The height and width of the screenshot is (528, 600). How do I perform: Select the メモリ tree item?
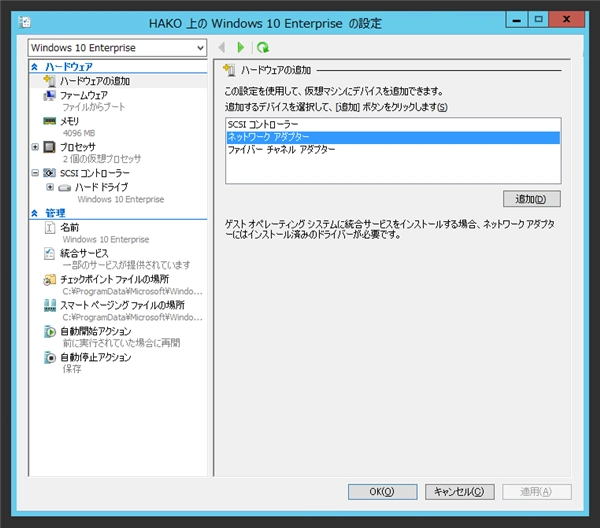[69, 121]
